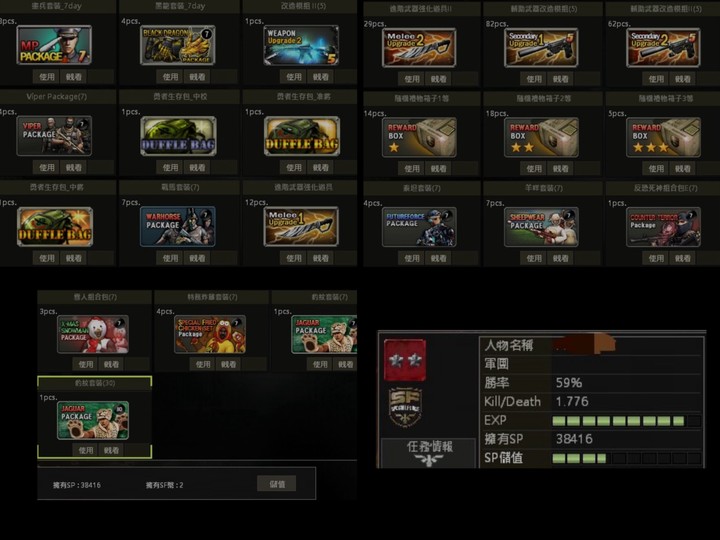The image size is (720, 540).
Task: Select the Black Dragon Package icon
Action: coord(178,45)
